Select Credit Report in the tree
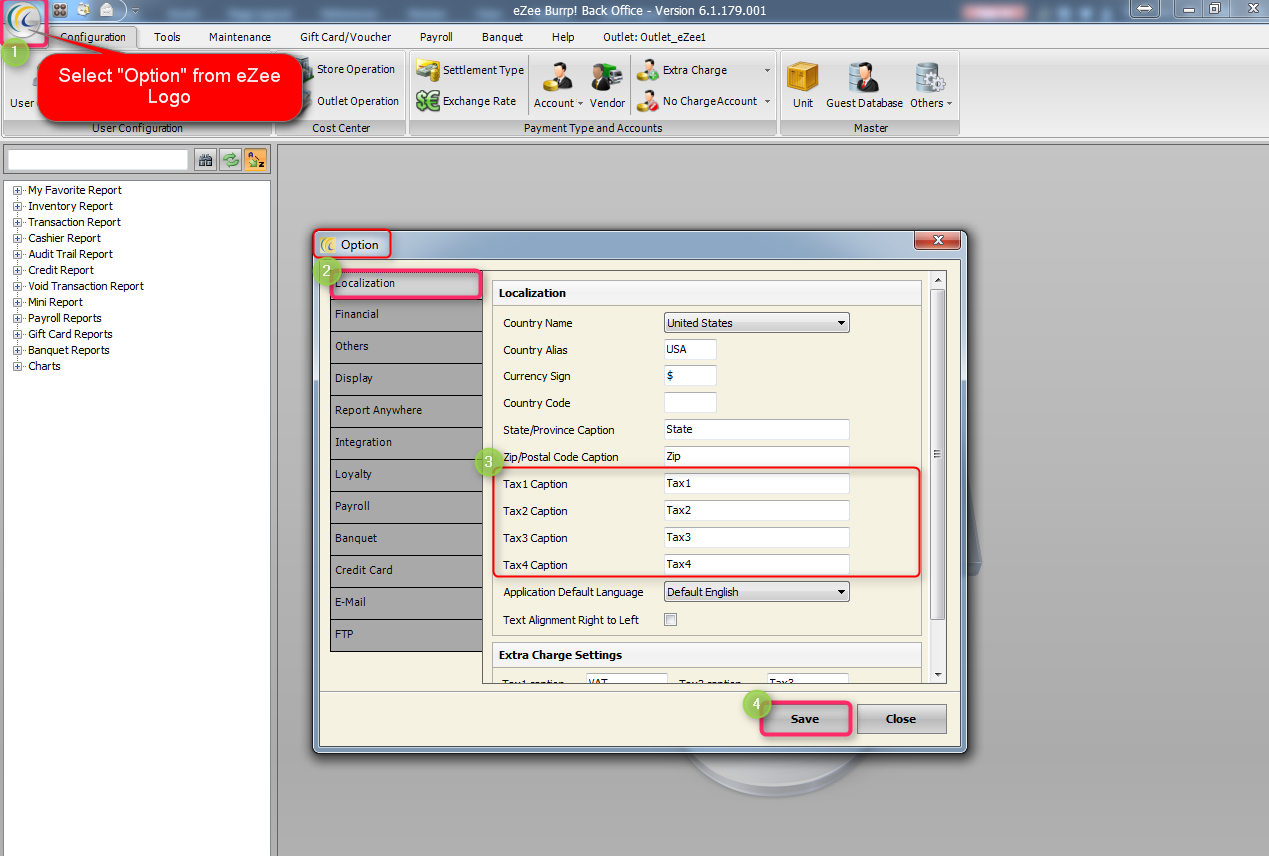This screenshot has width=1269, height=856. pyautogui.click(x=61, y=270)
